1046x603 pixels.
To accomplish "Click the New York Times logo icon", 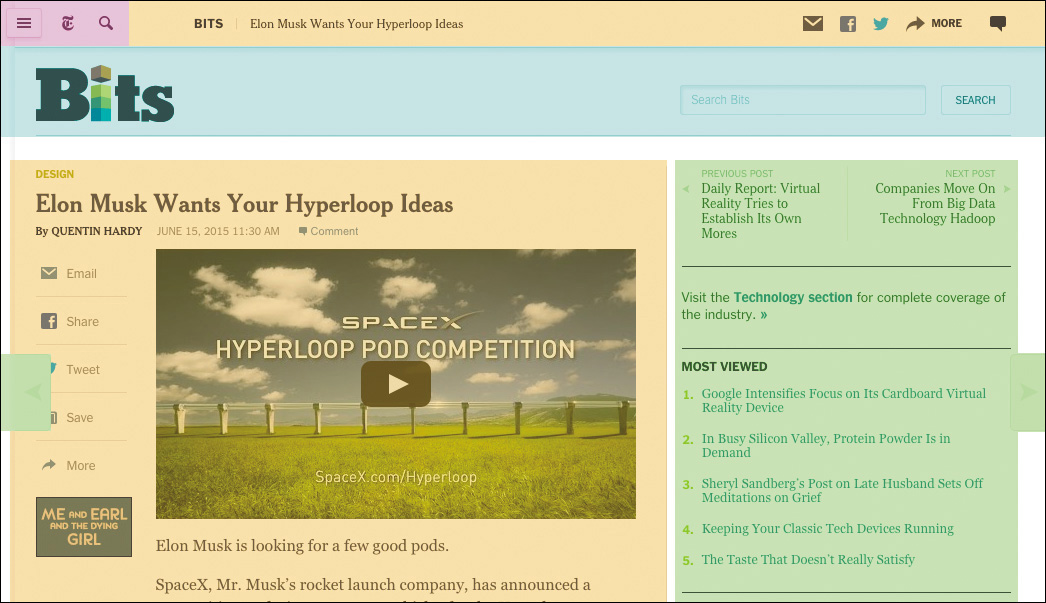I will pos(68,23).
